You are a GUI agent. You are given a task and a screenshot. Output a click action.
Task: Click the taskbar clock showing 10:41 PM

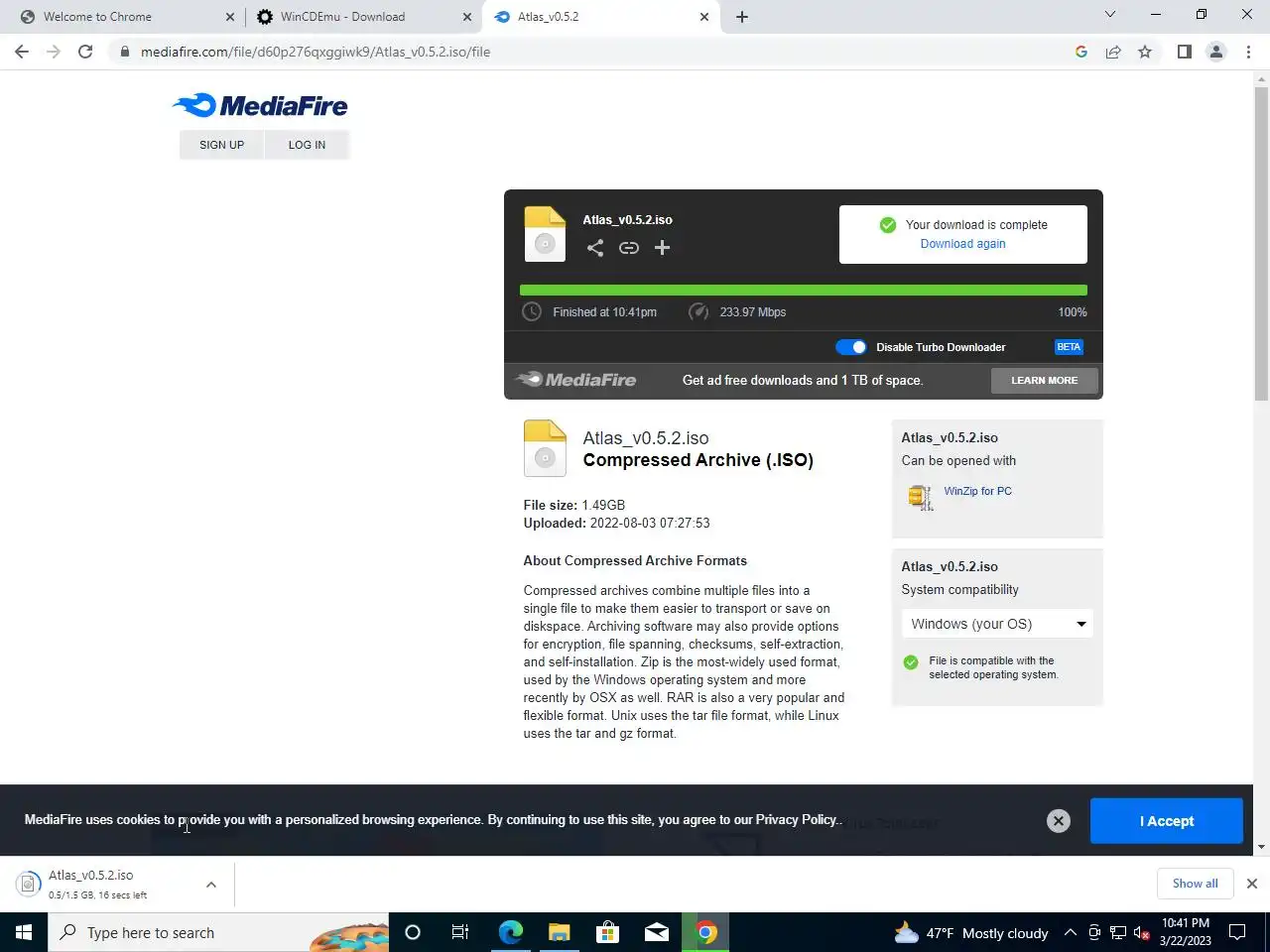1185,932
